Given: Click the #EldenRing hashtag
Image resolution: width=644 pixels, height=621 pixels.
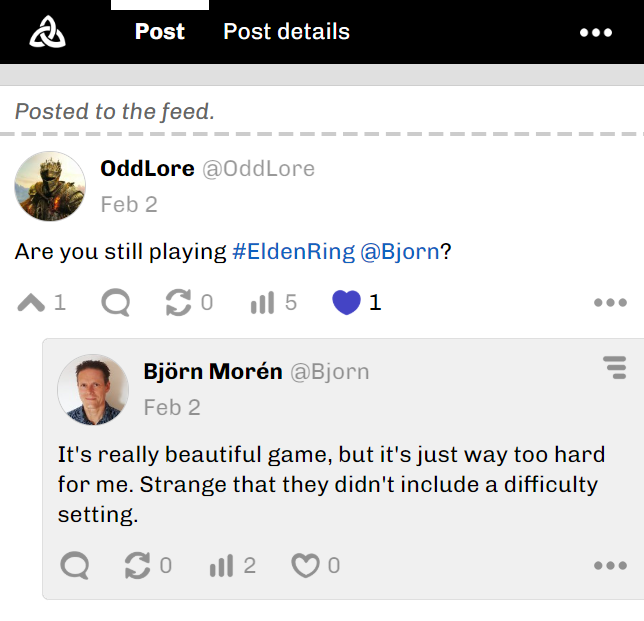Looking at the screenshot, I should point(293,251).
